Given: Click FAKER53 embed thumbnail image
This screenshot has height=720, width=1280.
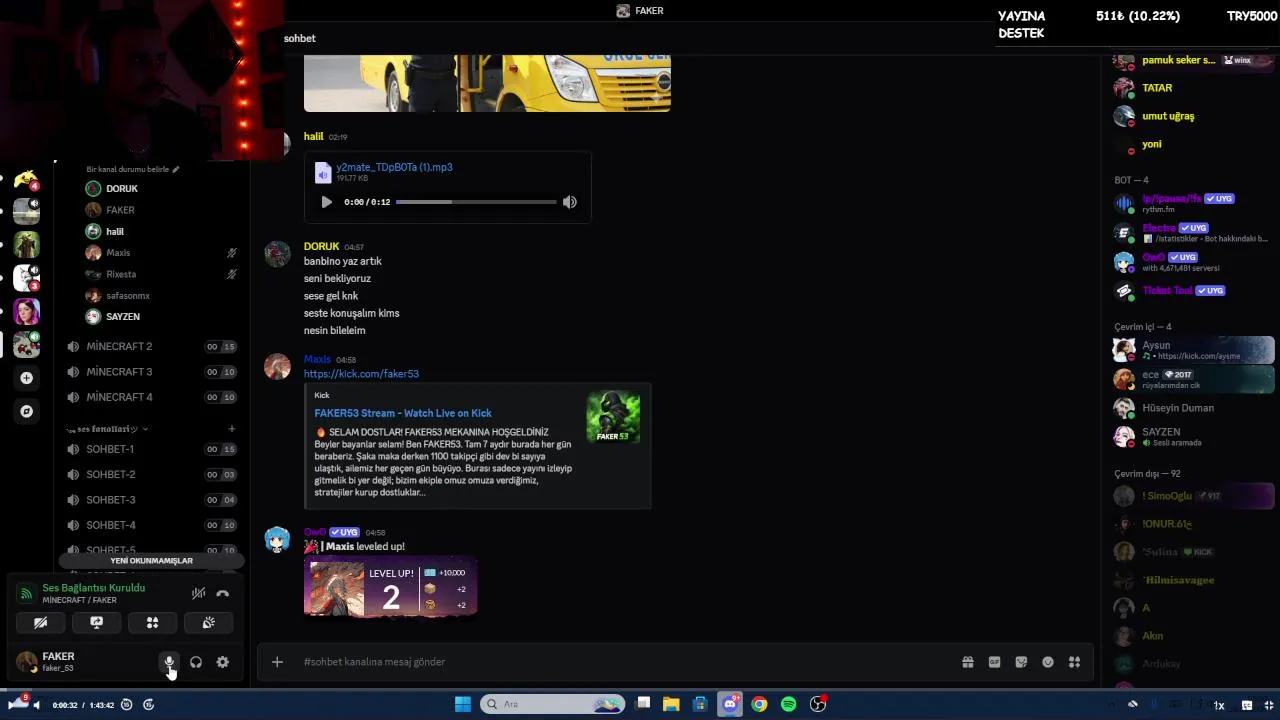Looking at the screenshot, I should point(613,417).
